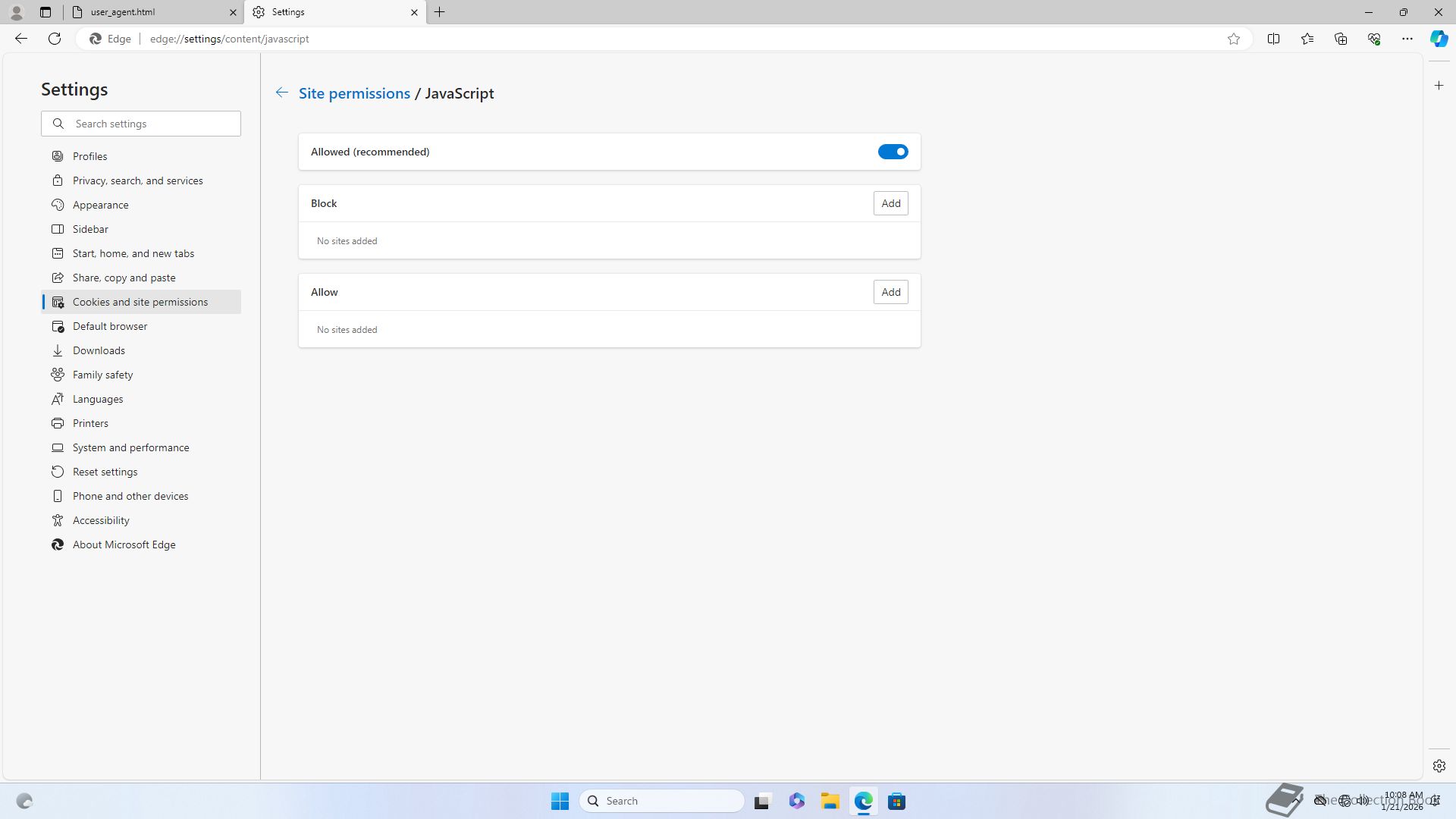
Task: Select Privacy, search, and services menu
Action: [137, 180]
